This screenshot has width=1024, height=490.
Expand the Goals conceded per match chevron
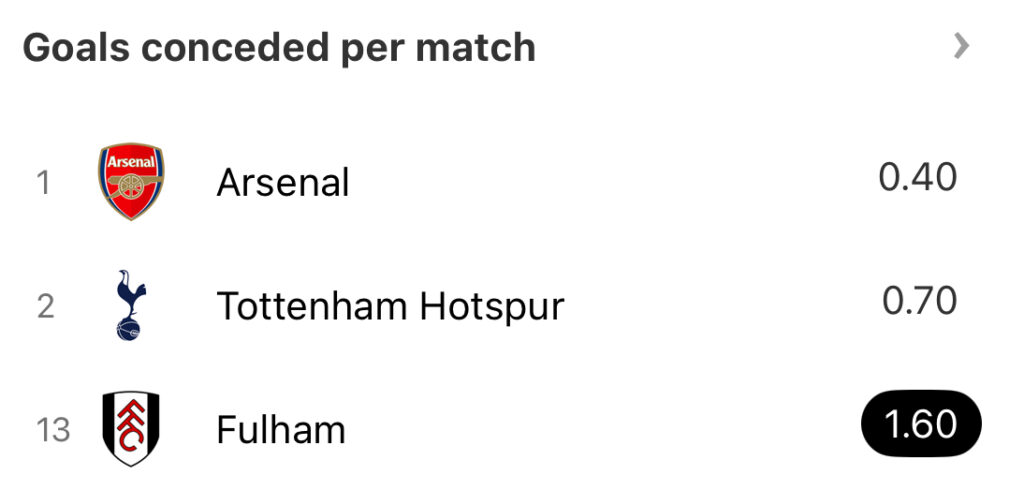(961, 46)
